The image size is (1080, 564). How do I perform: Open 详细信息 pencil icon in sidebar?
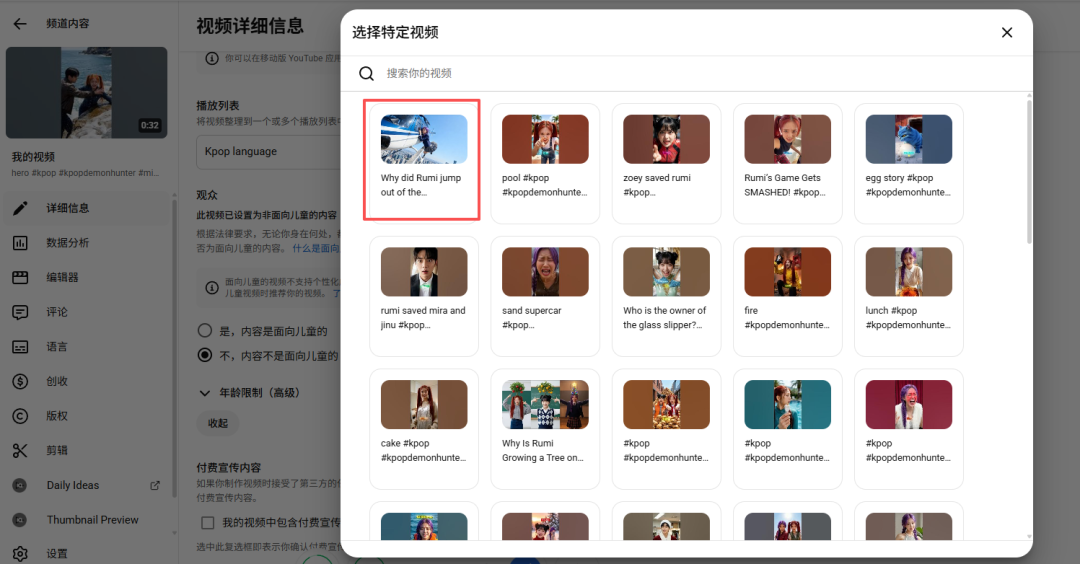[x=20, y=208]
